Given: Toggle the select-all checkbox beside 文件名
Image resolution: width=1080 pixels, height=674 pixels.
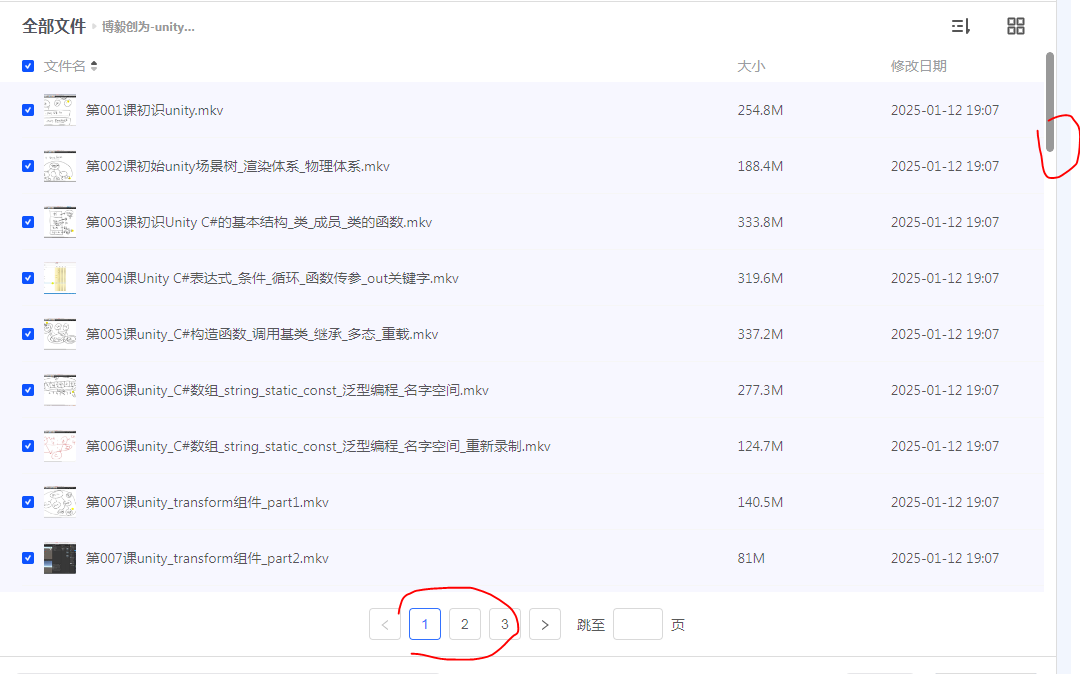Looking at the screenshot, I should [28, 66].
